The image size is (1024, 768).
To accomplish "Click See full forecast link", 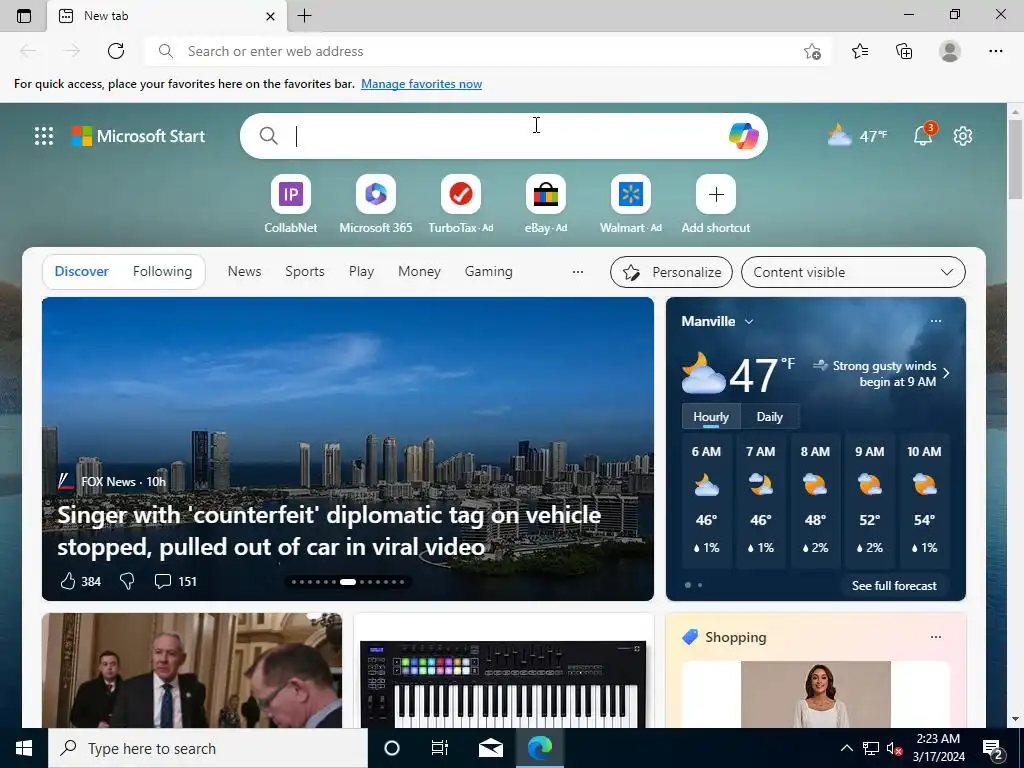I will (894, 585).
